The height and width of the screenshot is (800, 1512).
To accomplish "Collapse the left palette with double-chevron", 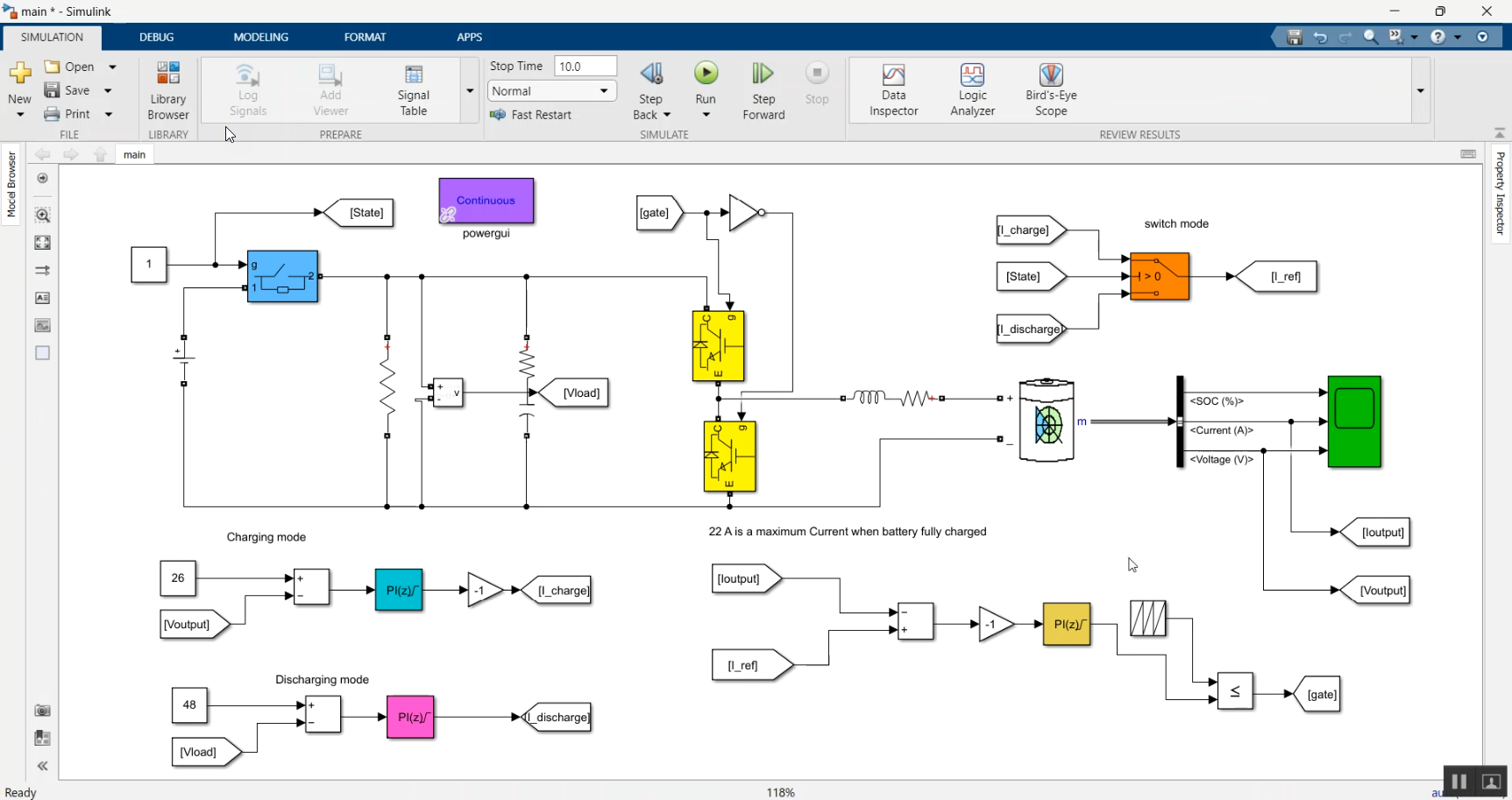I will [42, 766].
